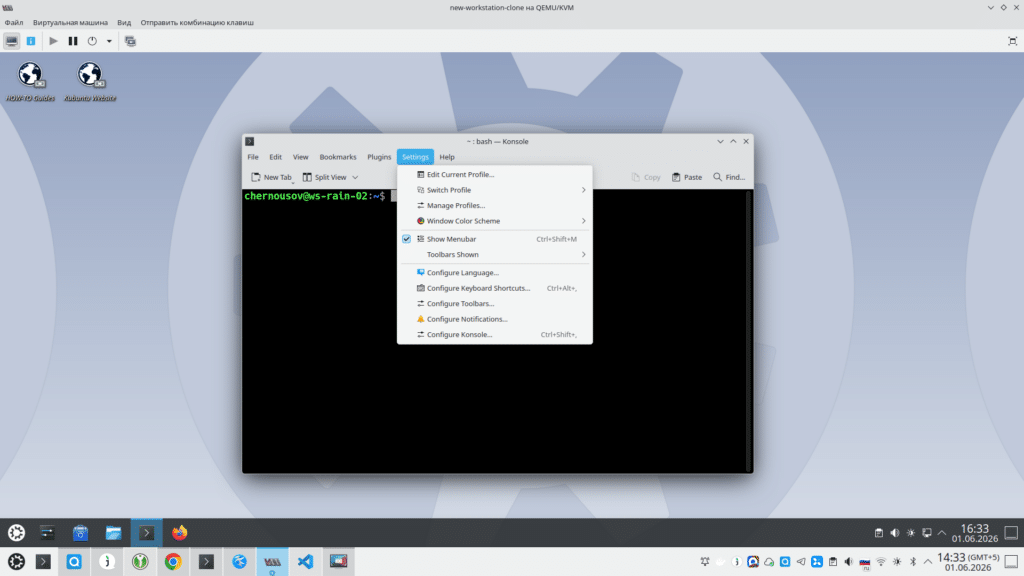Click guest clock showing 16:33
The image size is (1024, 576).
974,533
